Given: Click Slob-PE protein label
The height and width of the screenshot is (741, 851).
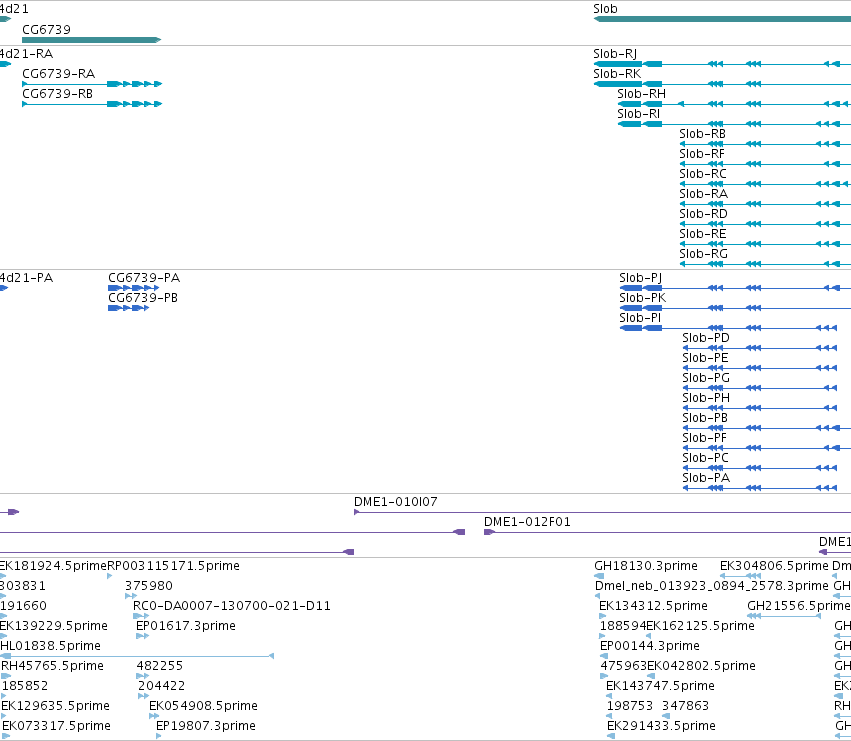Looking at the screenshot, I should [x=706, y=358].
